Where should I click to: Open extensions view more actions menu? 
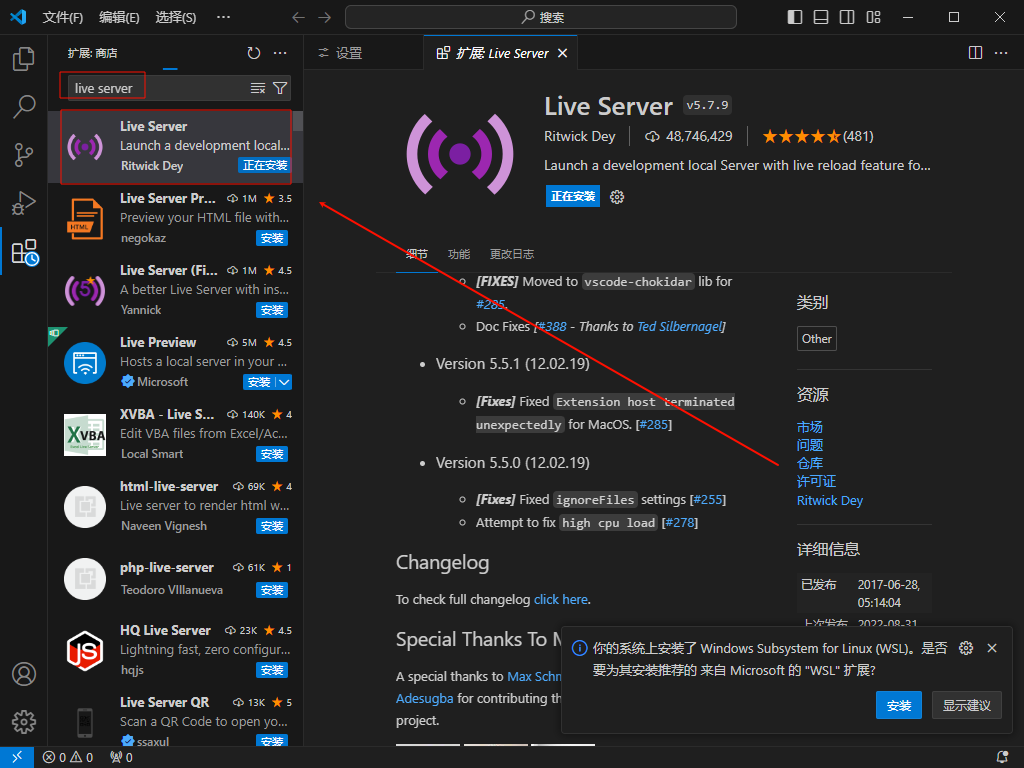[280, 53]
